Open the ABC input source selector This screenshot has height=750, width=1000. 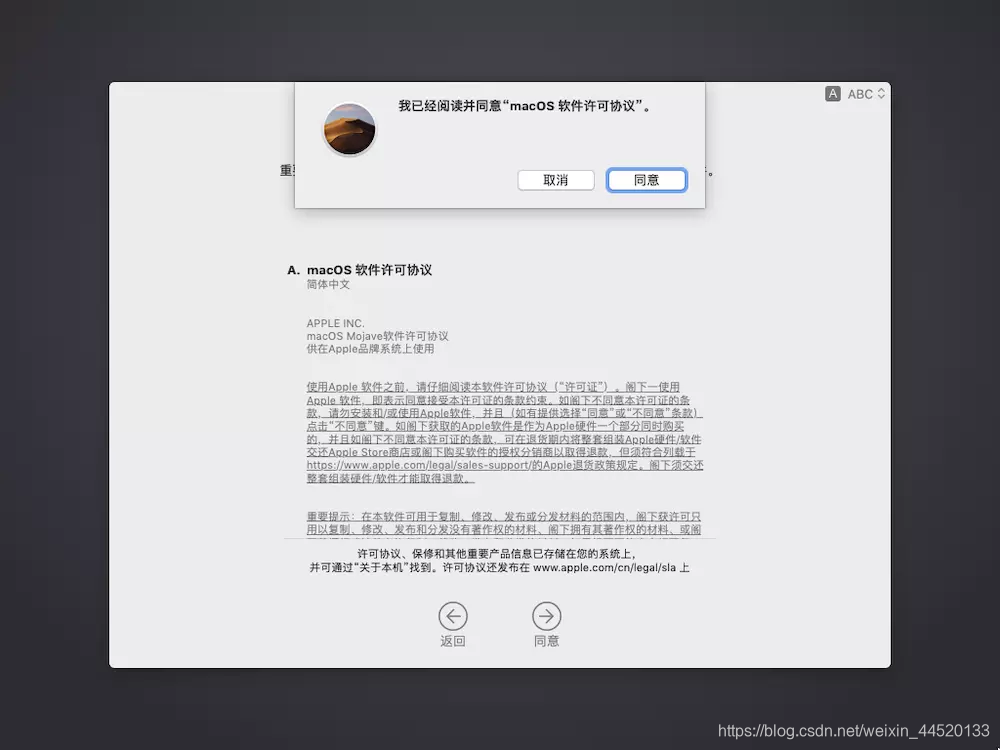(865, 94)
